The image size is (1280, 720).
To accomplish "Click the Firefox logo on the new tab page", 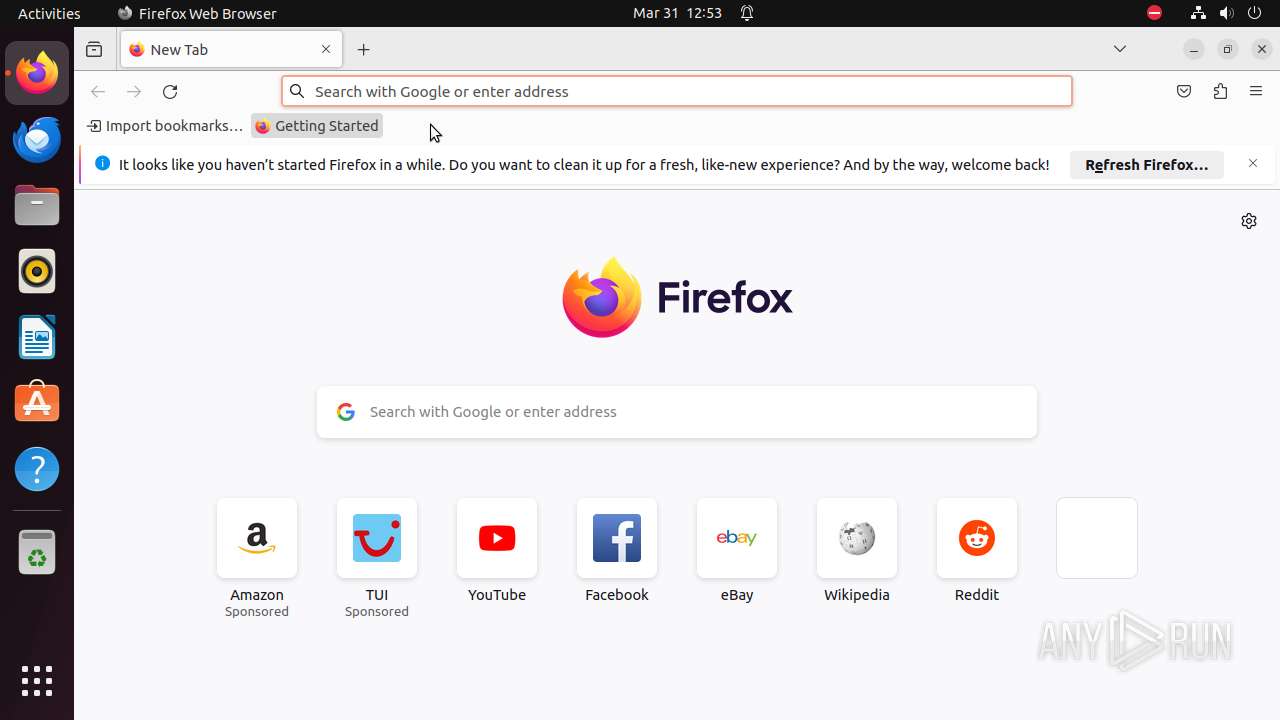I will coord(677,297).
